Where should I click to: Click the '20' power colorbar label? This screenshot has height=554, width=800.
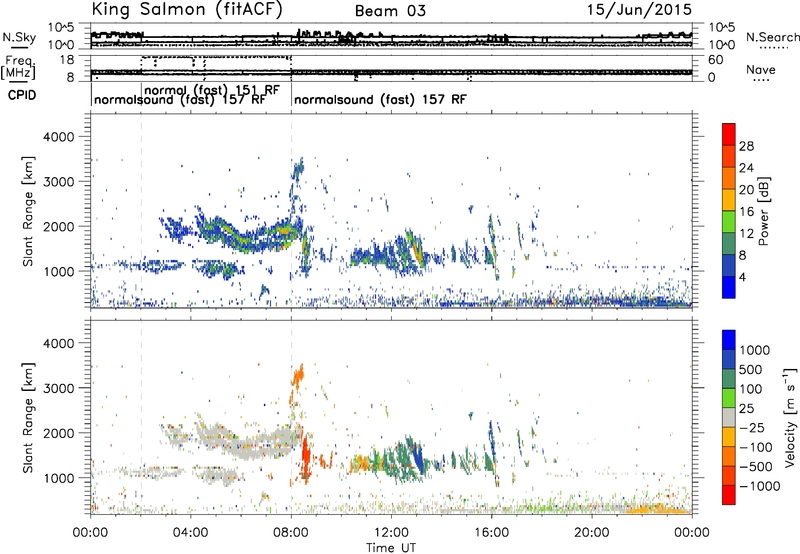point(746,190)
